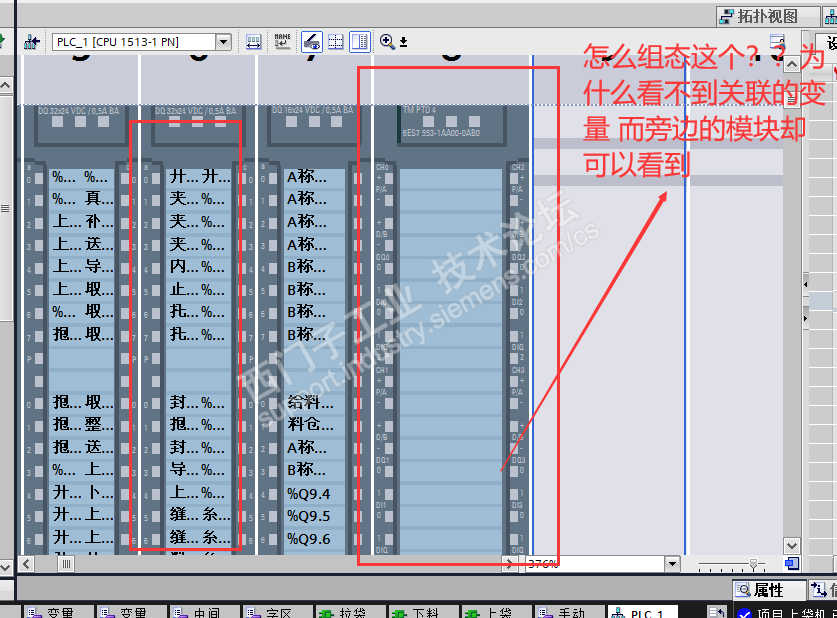
Task: Click the 止... tag label
Action: (184, 289)
